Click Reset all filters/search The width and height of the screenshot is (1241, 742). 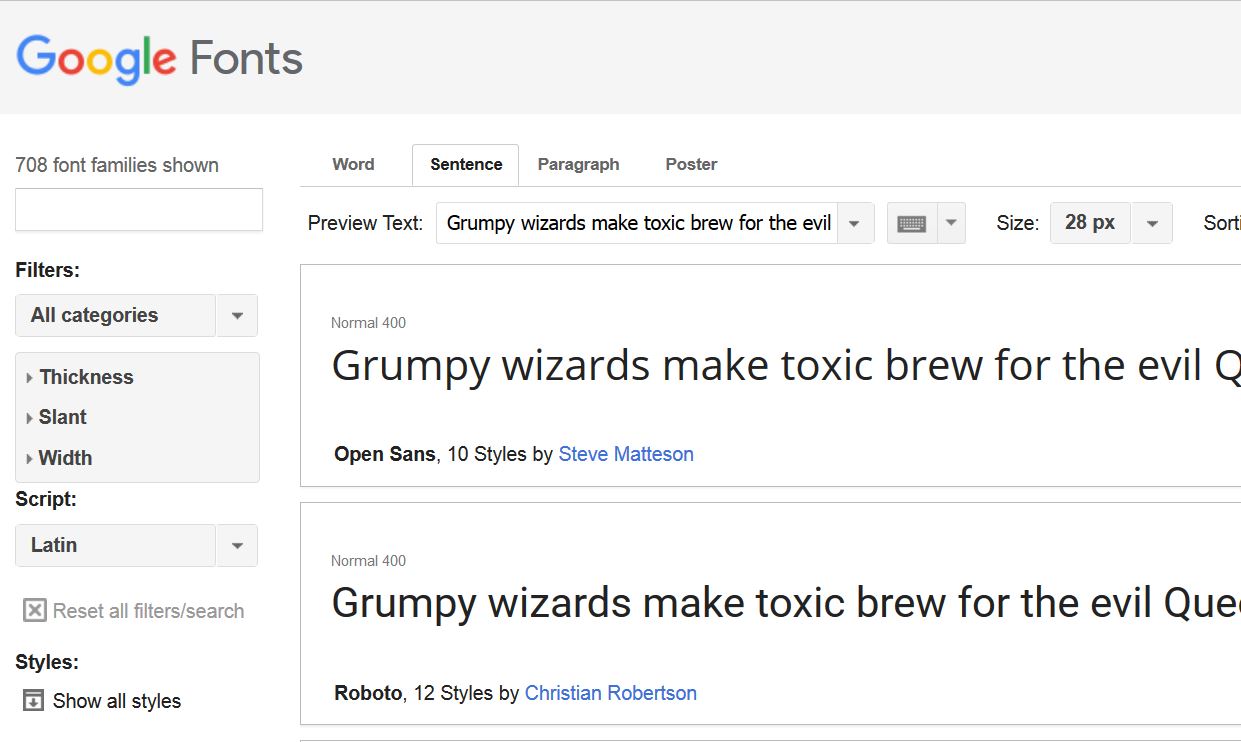[148, 611]
